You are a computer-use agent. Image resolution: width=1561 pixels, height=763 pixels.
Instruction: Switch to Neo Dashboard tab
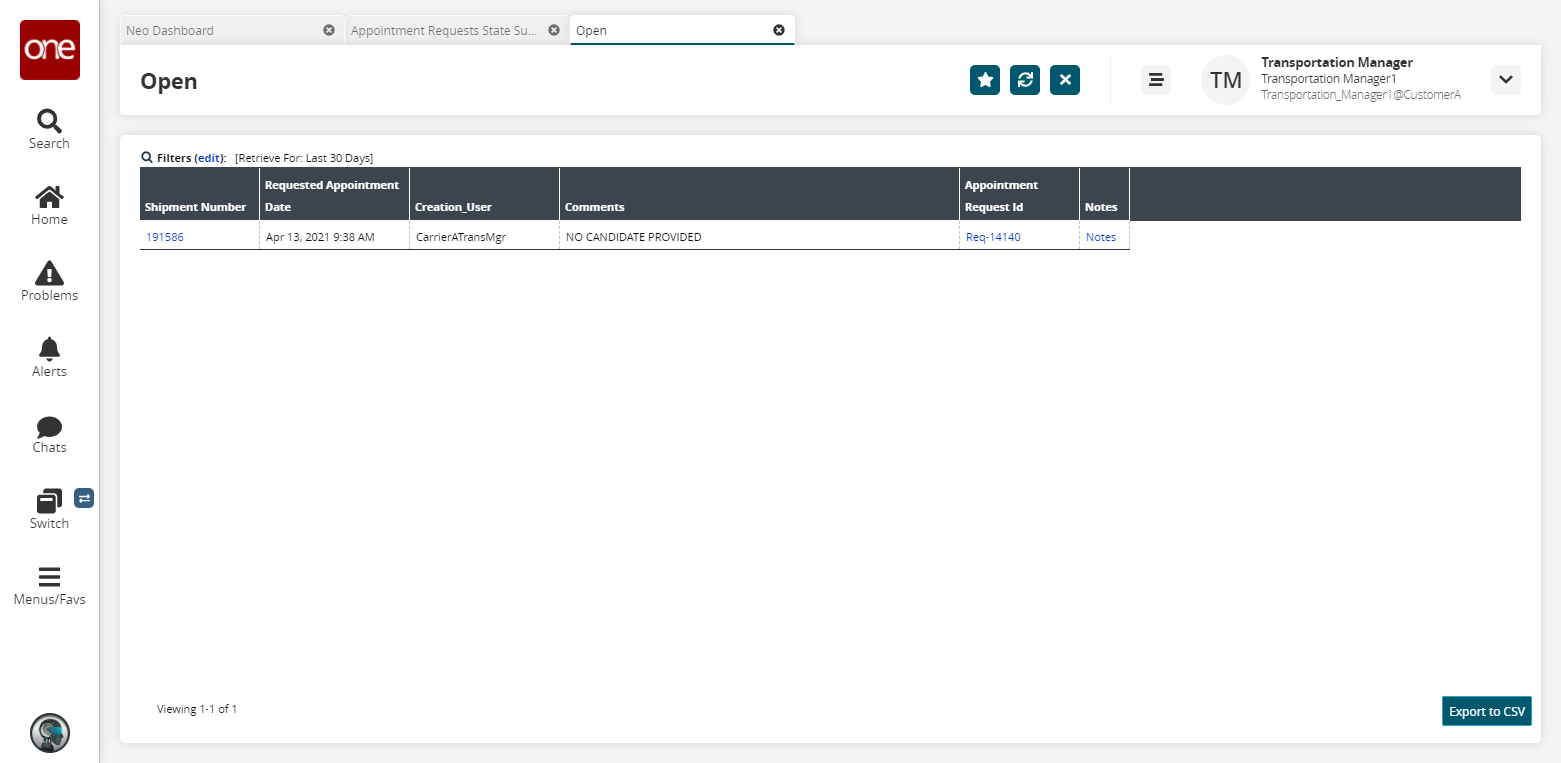click(220, 30)
